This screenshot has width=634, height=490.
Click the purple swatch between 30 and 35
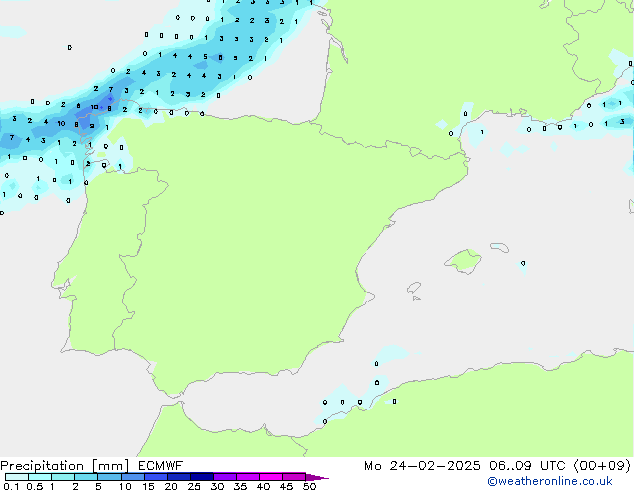pos(224,477)
